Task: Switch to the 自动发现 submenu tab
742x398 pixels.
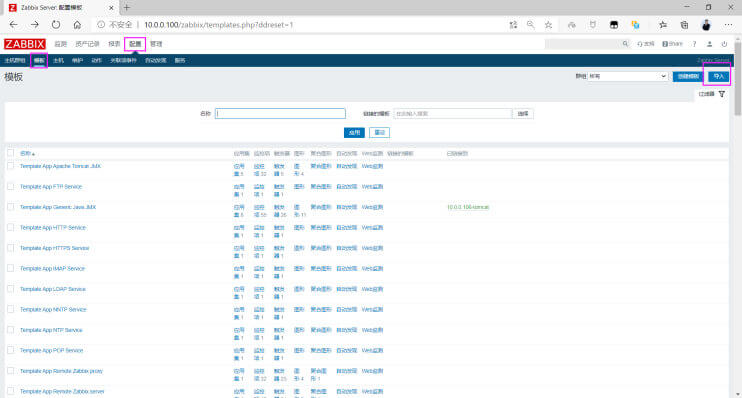Action: click(156, 61)
